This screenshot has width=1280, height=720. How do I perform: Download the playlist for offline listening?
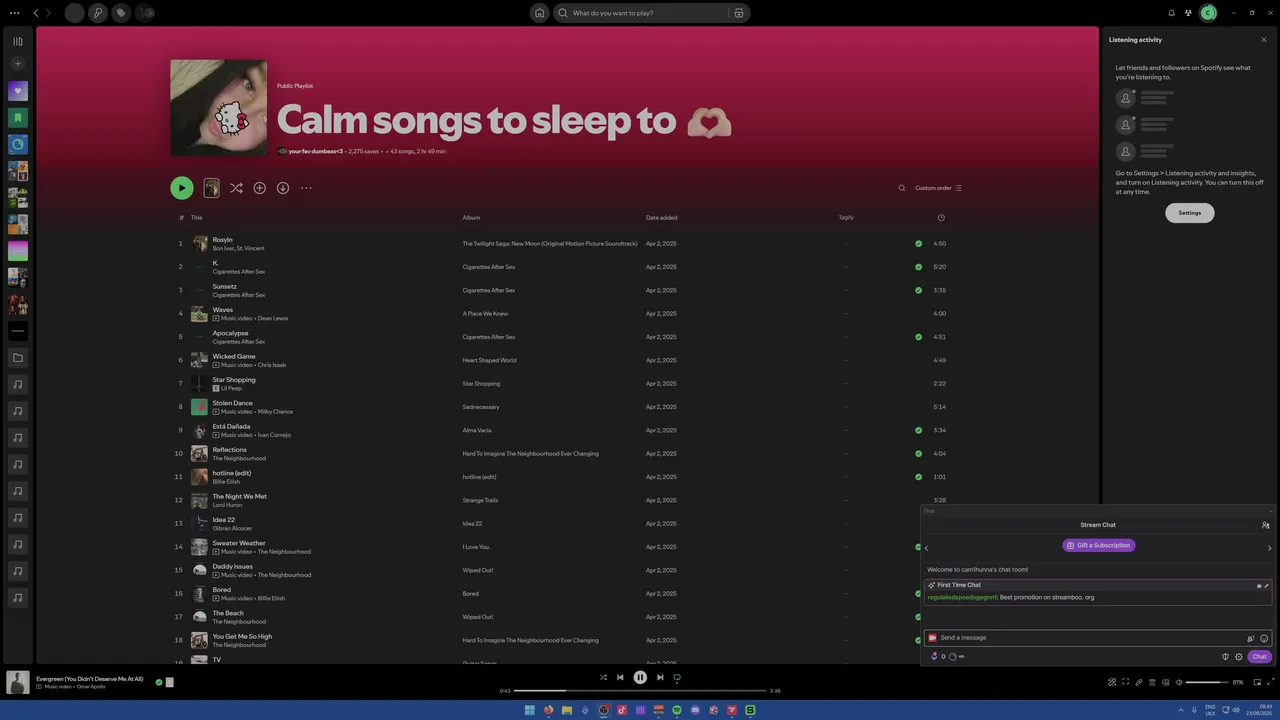[283, 188]
